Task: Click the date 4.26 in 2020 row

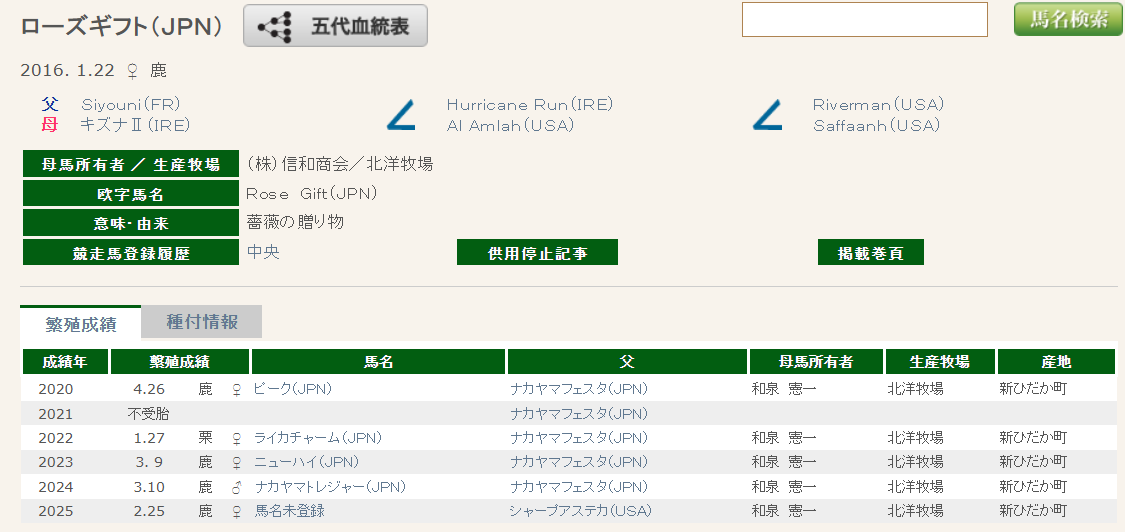Action: (x=149, y=388)
